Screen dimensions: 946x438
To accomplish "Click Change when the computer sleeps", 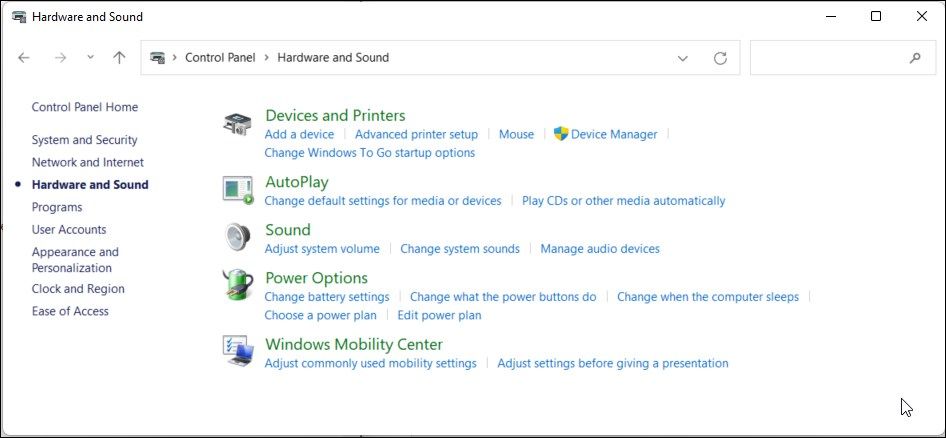I will point(708,297).
